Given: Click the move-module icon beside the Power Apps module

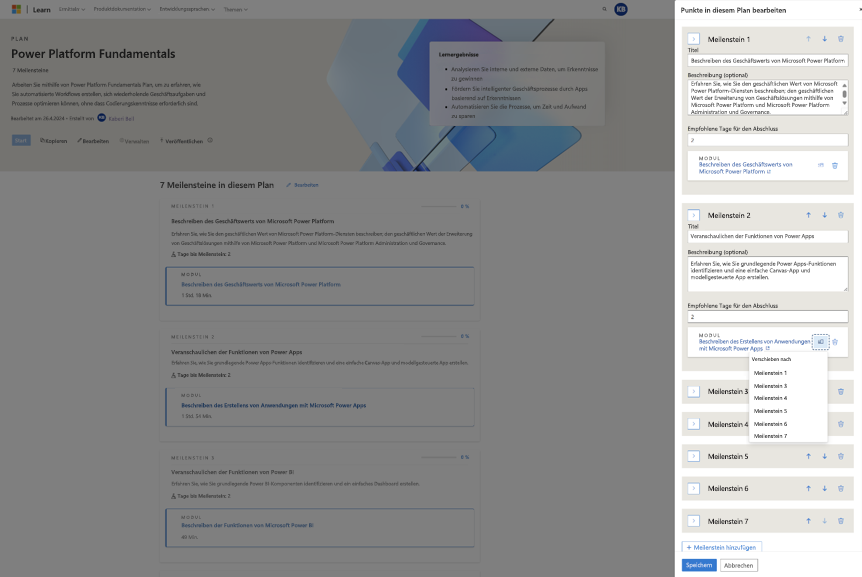Looking at the screenshot, I should pyautogui.click(x=820, y=342).
